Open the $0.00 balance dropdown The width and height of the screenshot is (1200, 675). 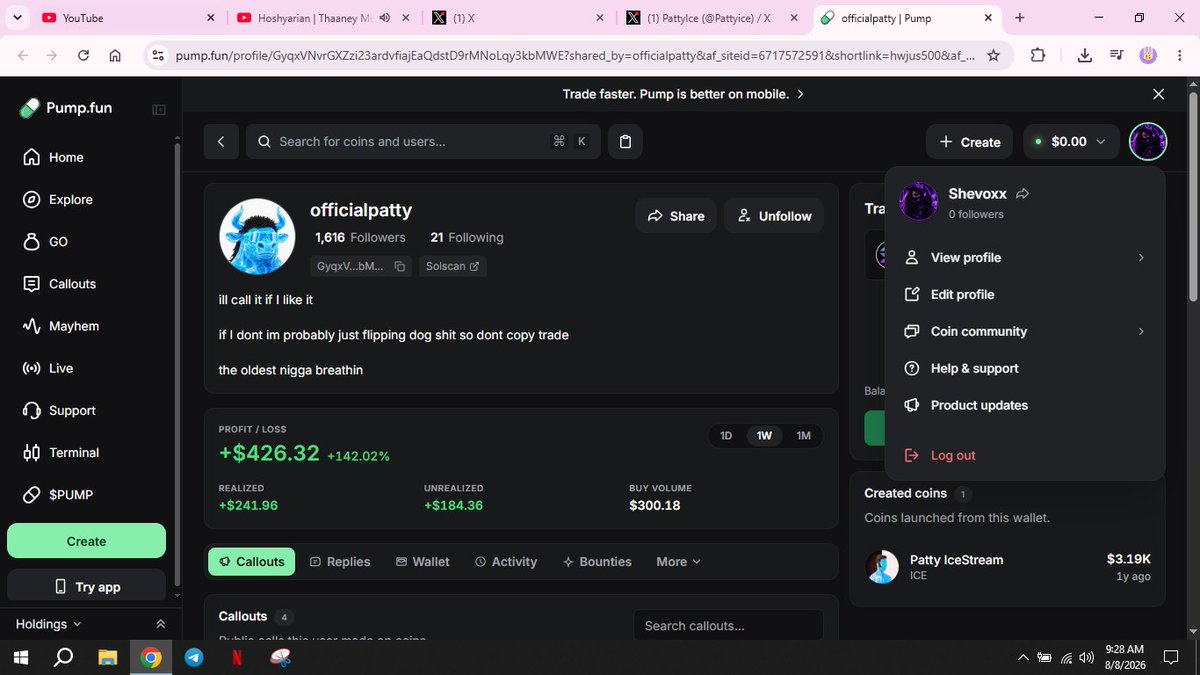coord(1070,142)
